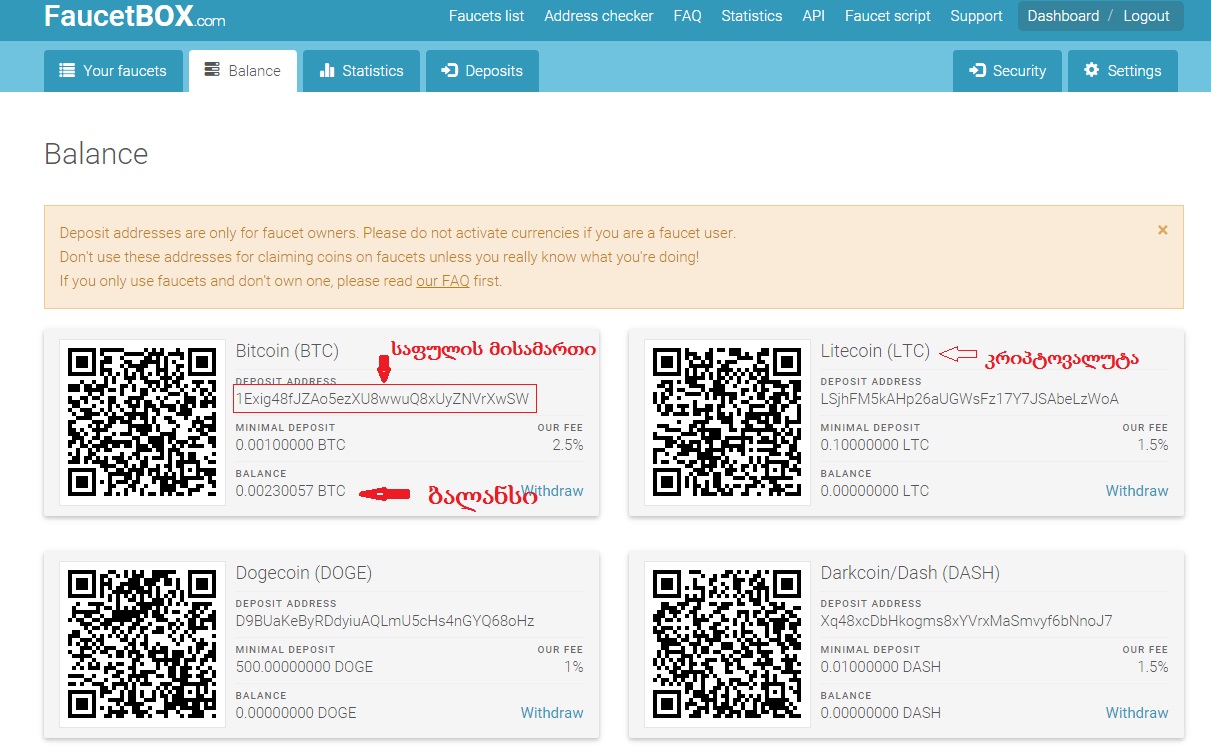Open the Statistics tab with the chart icon

(x=361, y=71)
